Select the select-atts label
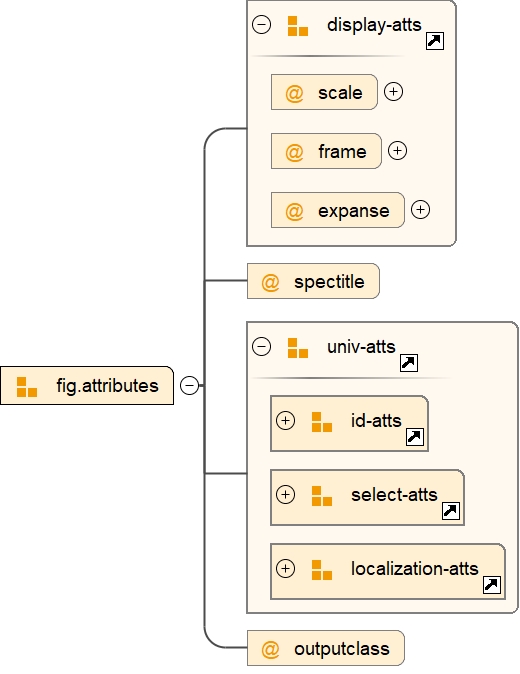The height and width of the screenshot is (674, 520). (x=394, y=494)
